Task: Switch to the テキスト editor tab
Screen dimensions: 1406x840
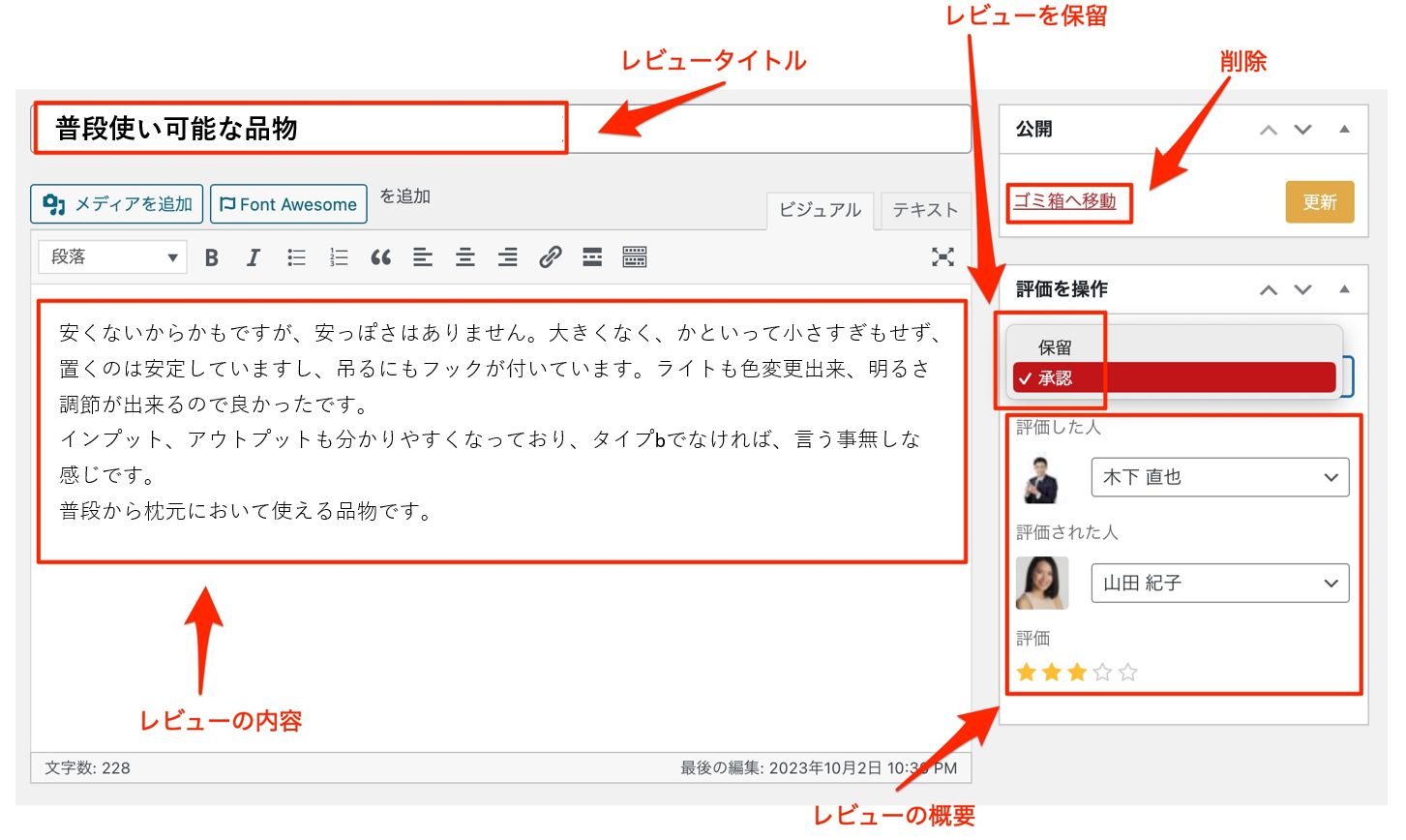Action: click(924, 210)
